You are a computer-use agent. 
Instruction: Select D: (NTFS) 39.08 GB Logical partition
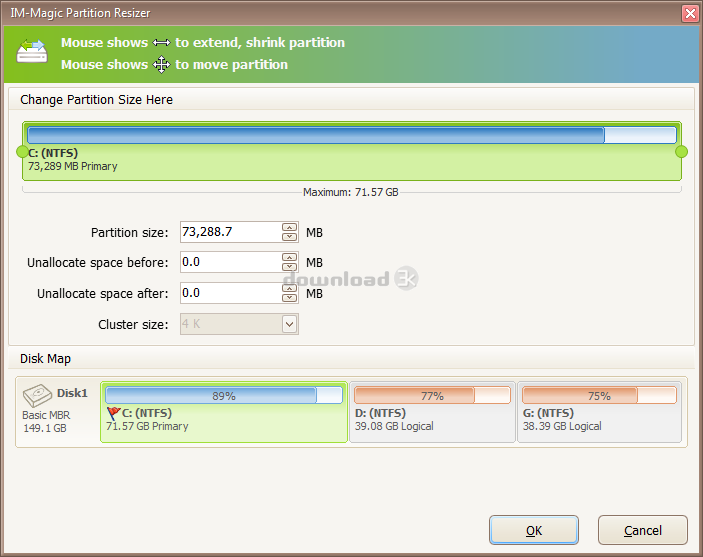click(x=432, y=412)
